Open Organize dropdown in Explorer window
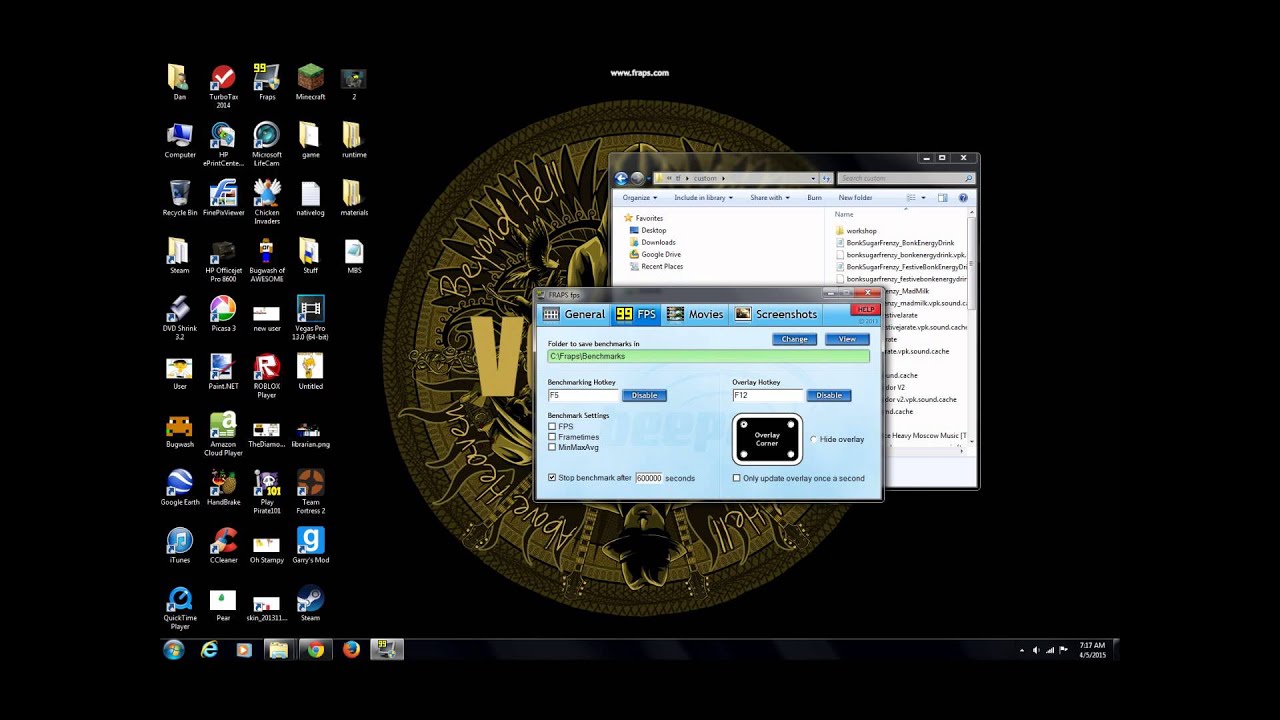Viewport: 1280px width, 720px height. (x=640, y=198)
